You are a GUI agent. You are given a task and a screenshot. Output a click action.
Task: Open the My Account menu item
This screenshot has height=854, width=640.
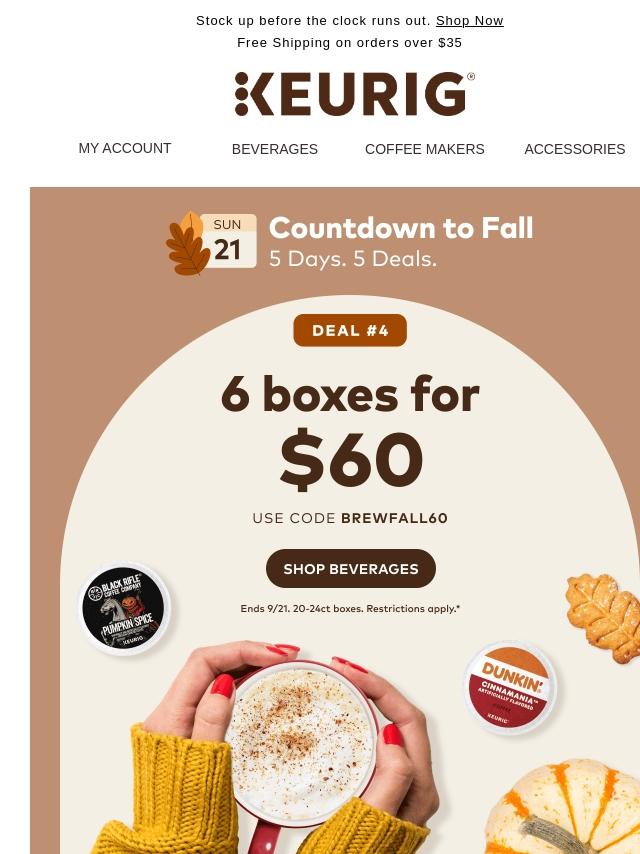tap(125, 148)
